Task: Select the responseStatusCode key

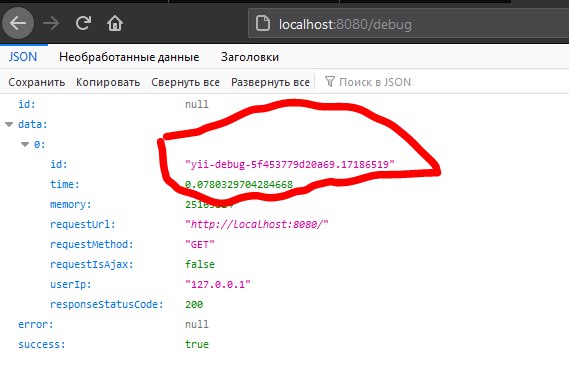Action: (107, 304)
